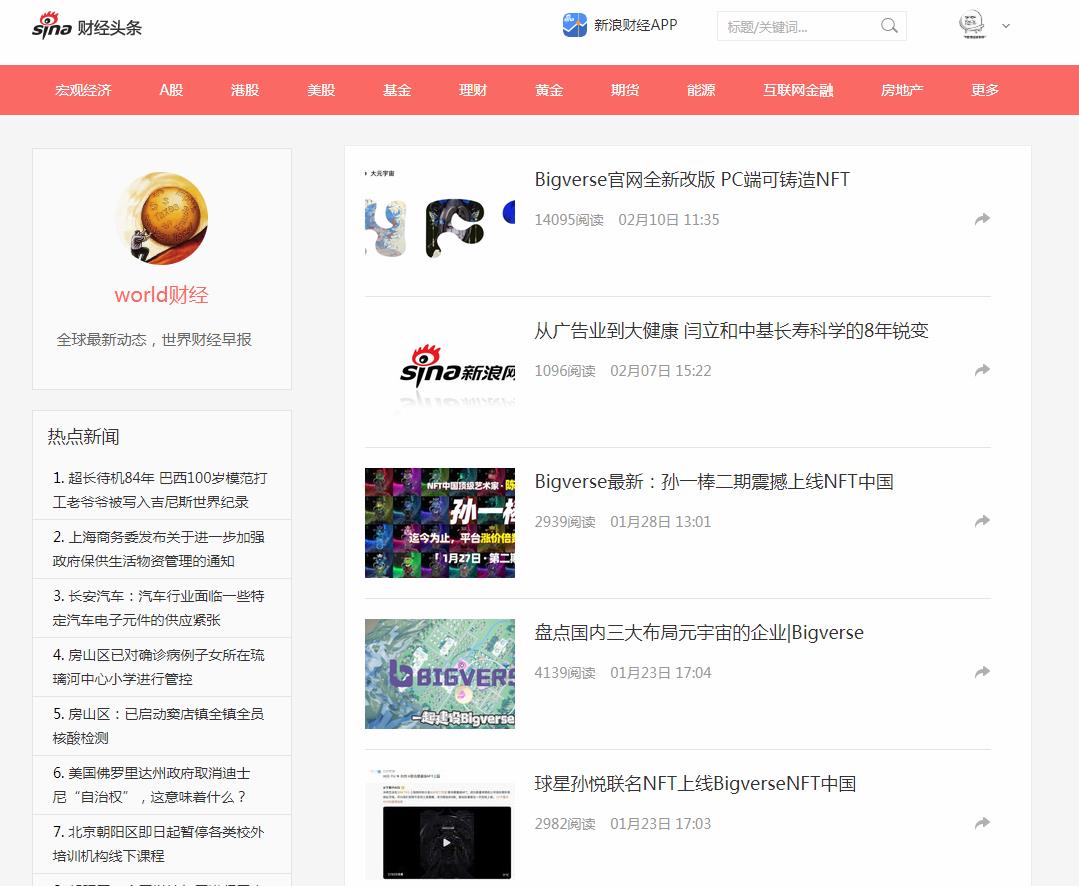Open the 新浪财经APP icon
The height and width of the screenshot is (886, 1079).
tap(575, 25)
